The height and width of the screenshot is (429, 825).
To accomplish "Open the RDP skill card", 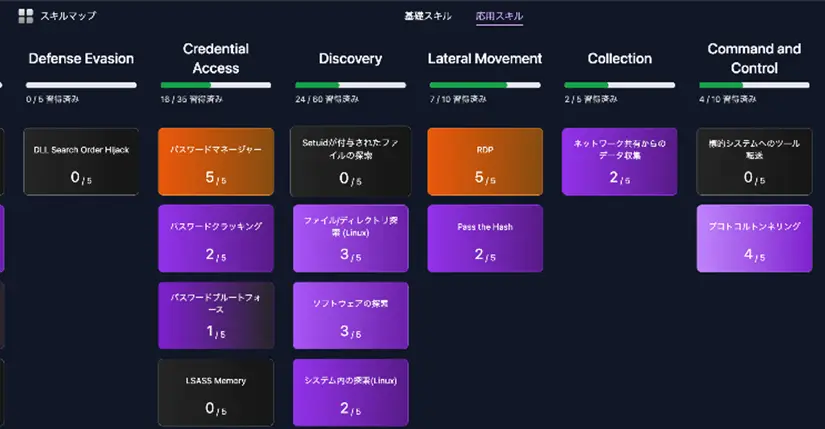I will click(485, 162).
